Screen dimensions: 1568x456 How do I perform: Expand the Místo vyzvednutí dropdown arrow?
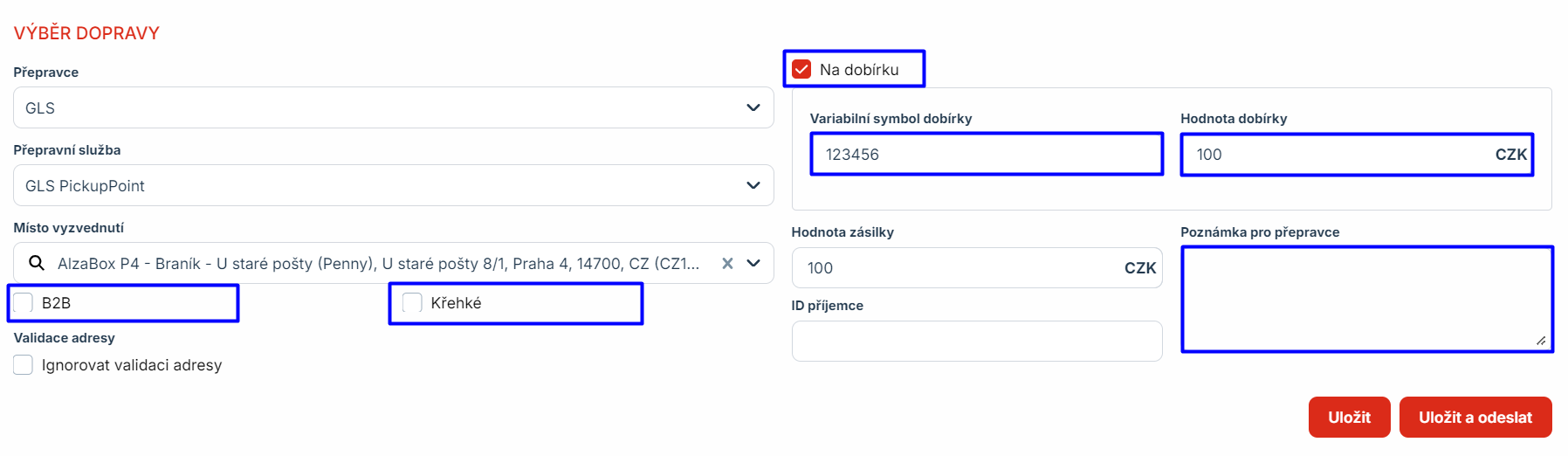(753, 263)
